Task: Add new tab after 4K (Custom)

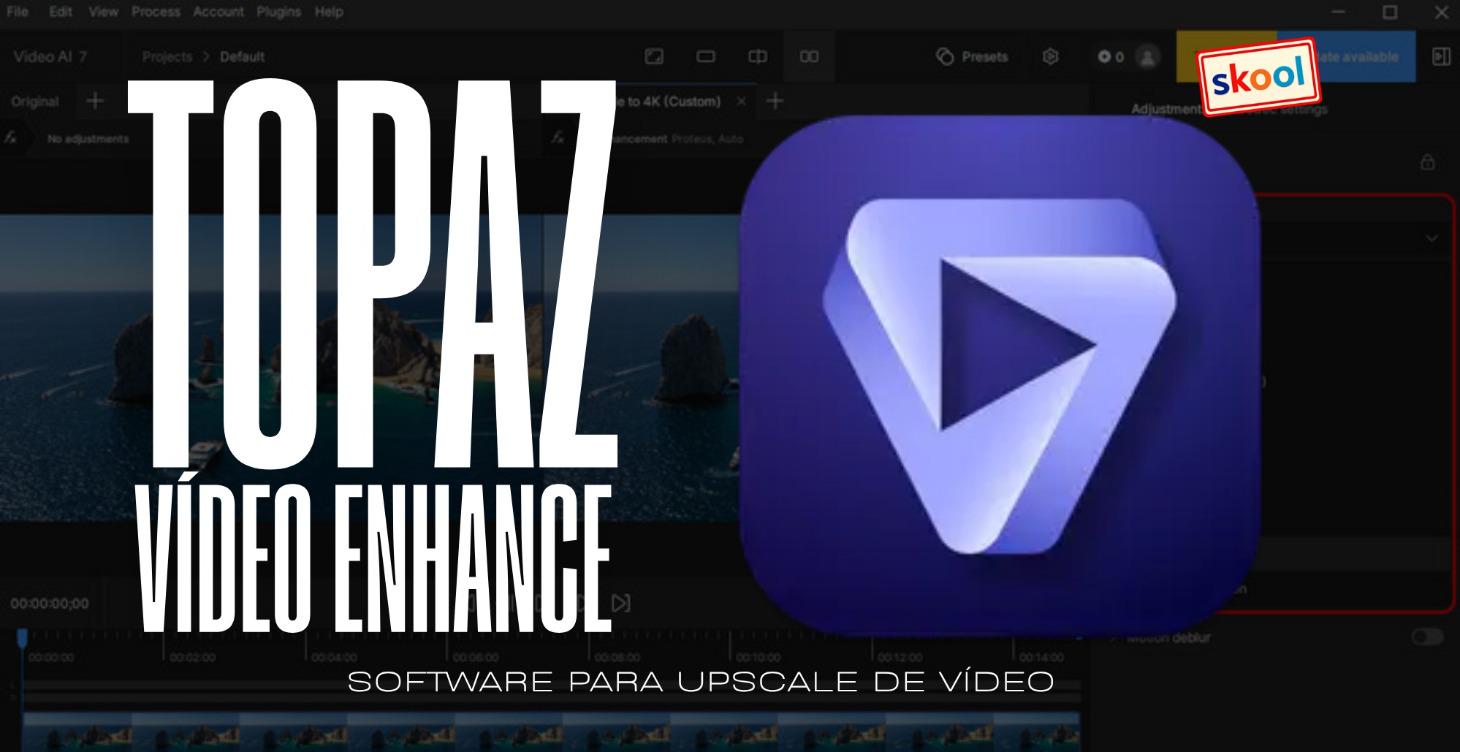Action: click(x=775, y=101)
